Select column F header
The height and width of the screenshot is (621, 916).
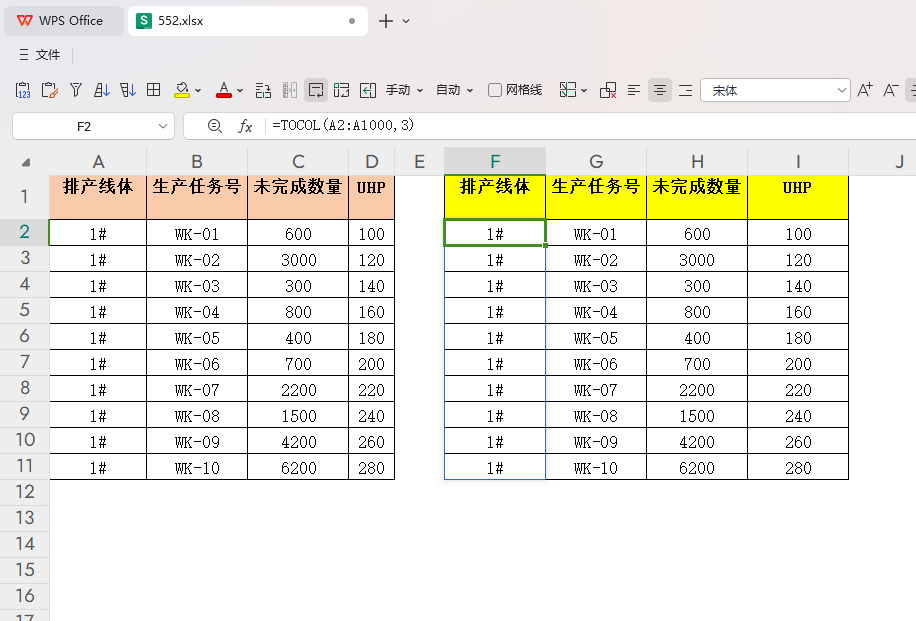[x=495, y=162]
